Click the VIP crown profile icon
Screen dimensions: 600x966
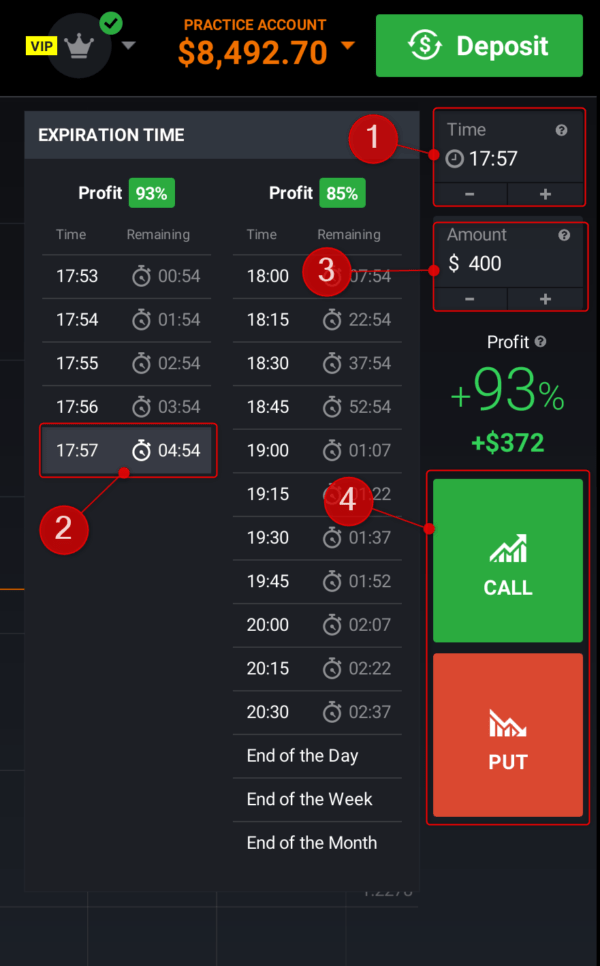tap(79, 46)
